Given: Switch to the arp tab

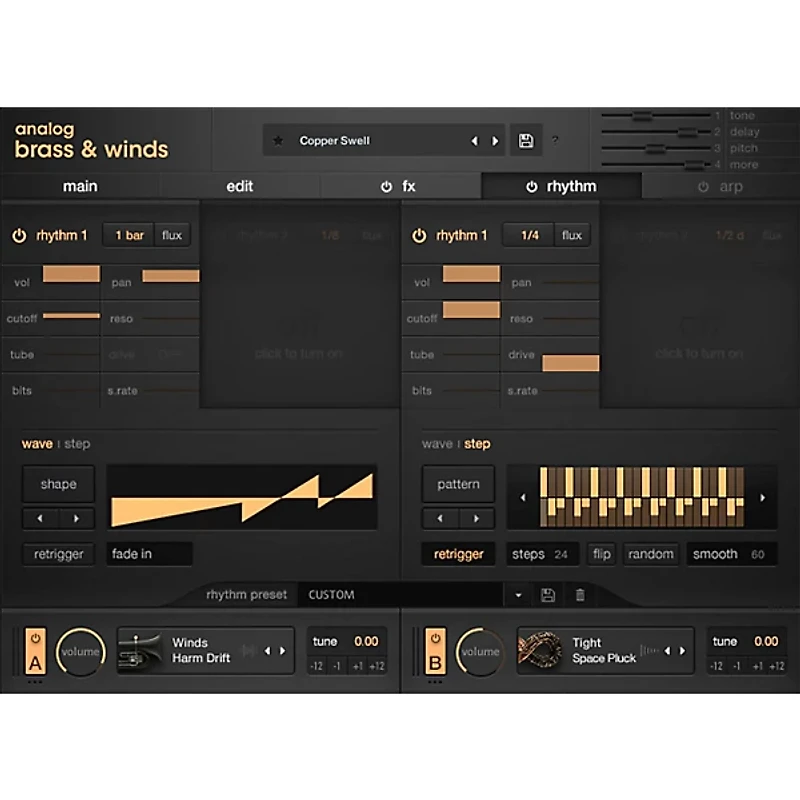Looking at the screenshot, I should tap(729, 186).
